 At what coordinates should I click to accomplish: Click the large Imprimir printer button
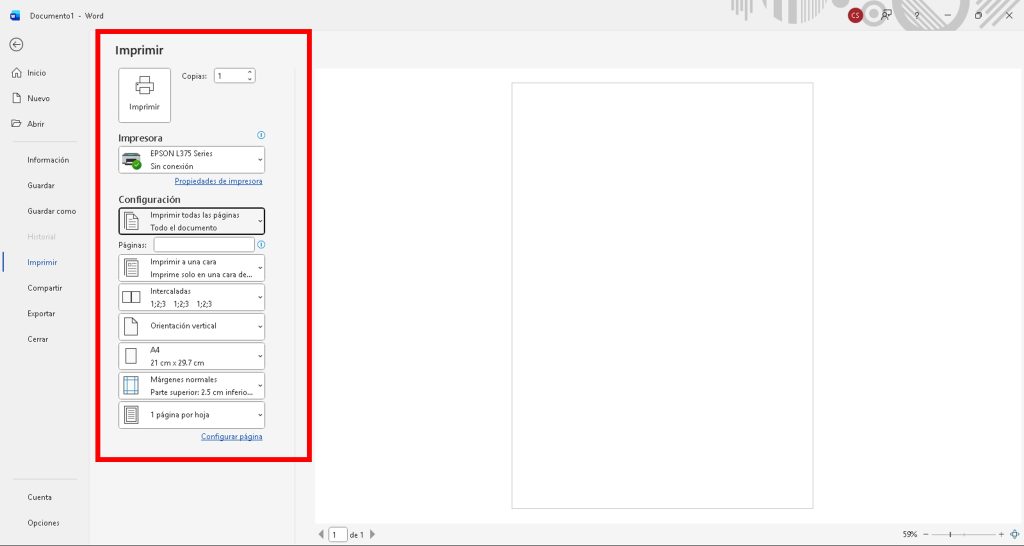tap(144, 94)
